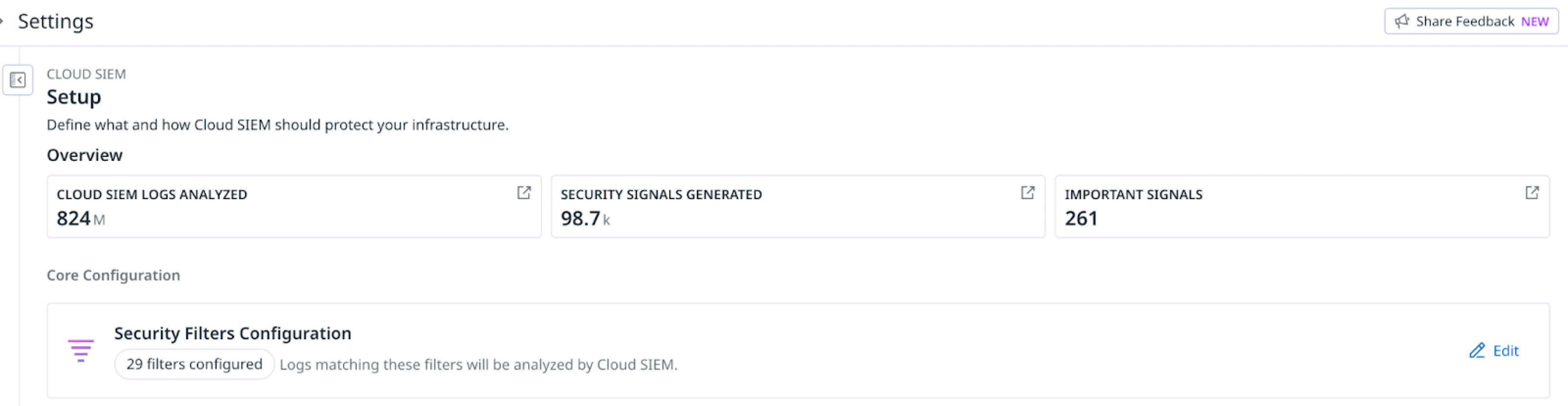Expand the chevron left of Settings
This screenshot has height=406, width=1568.
tap(2, 21)
